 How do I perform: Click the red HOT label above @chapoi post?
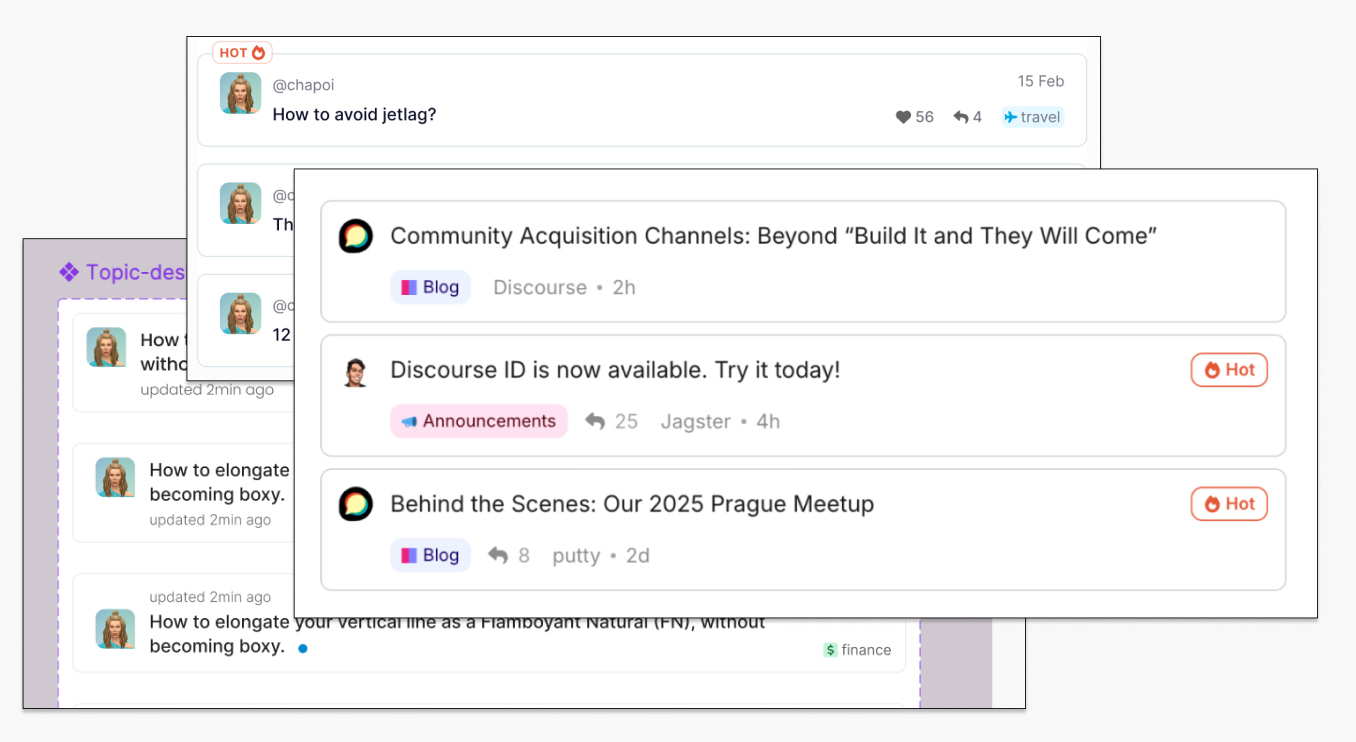coord(242,52)
